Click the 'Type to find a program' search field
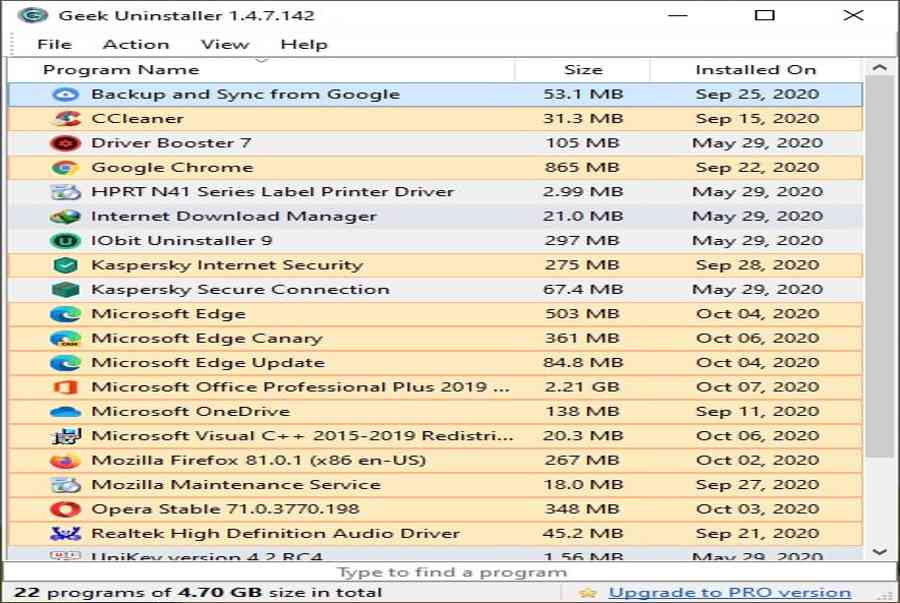Viewport: 900px width, 603px height. coord(451,572)
